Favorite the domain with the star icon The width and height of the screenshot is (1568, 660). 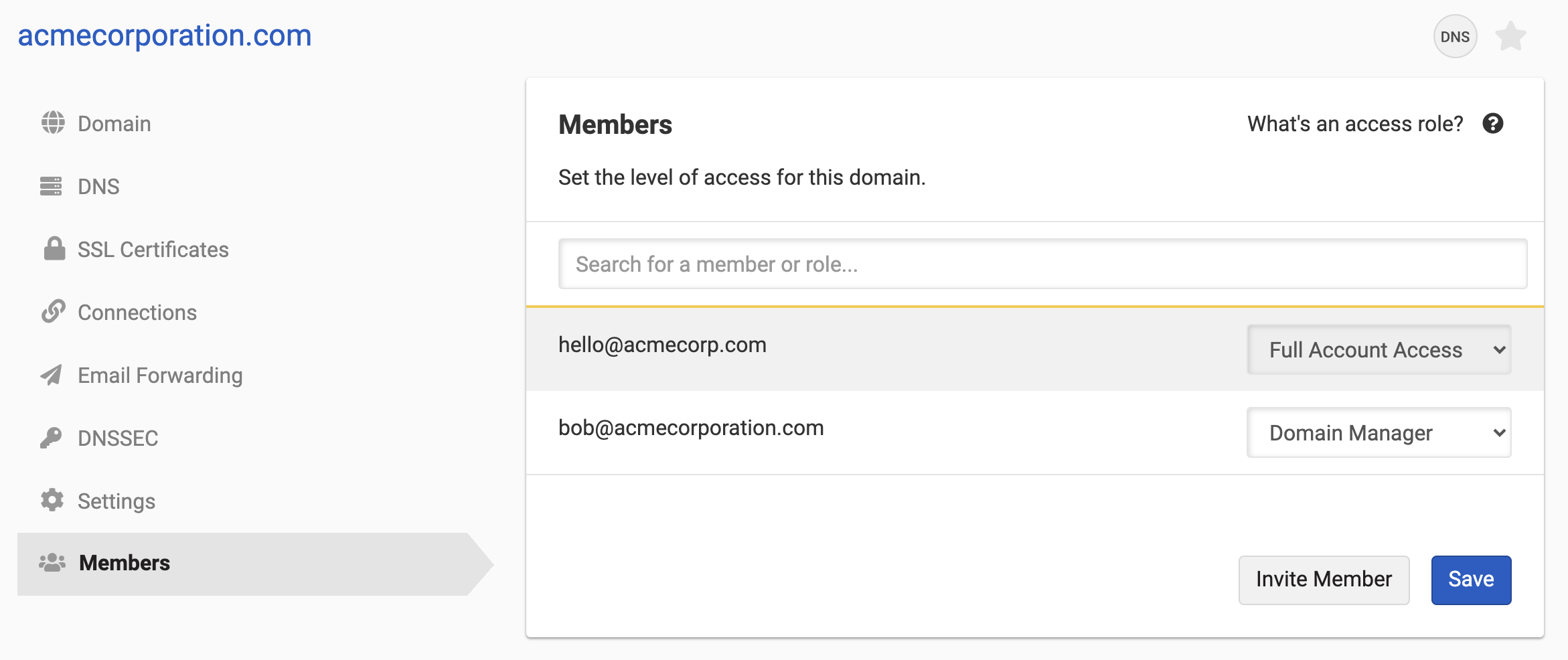coord(1510,37)
